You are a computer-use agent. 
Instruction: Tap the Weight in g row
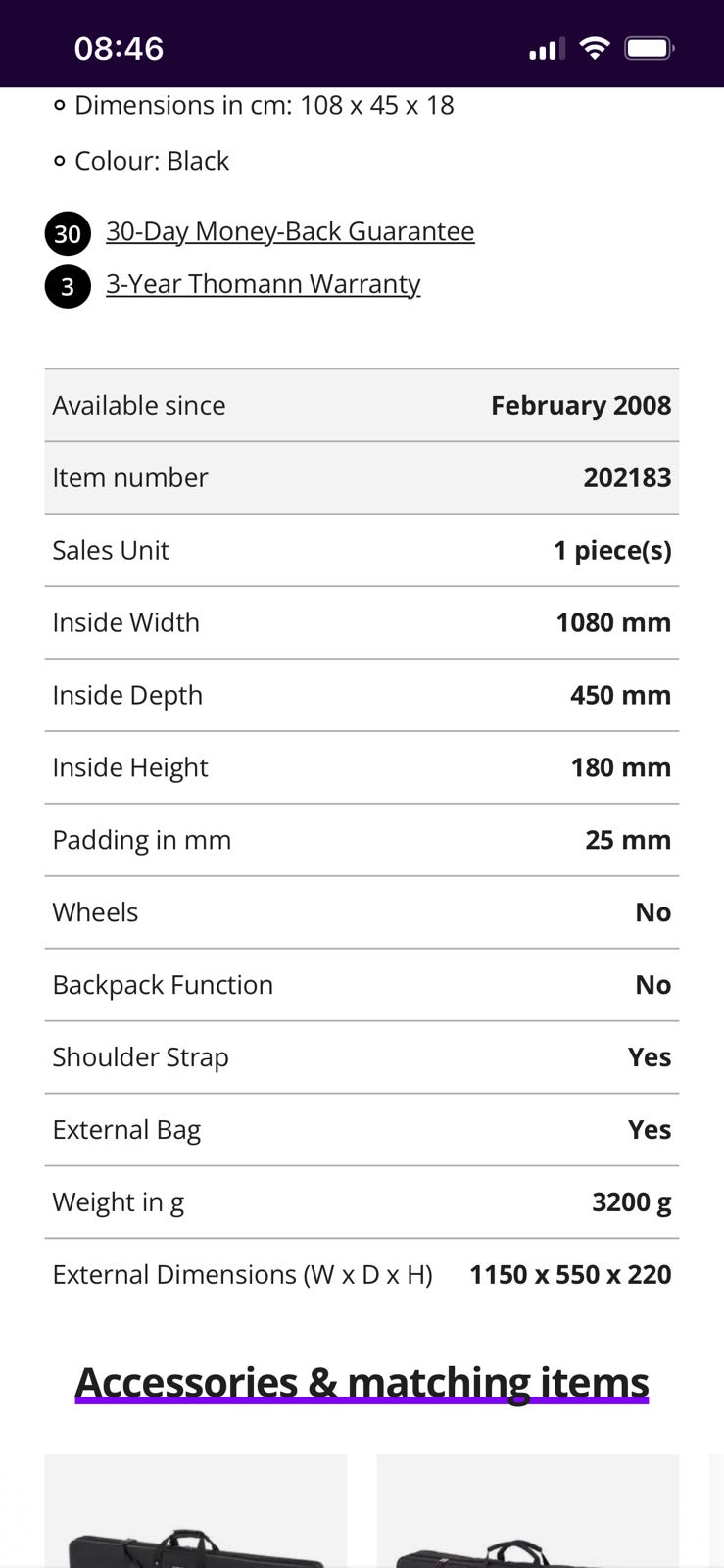pyautogui.click(x=362, y=1202)
